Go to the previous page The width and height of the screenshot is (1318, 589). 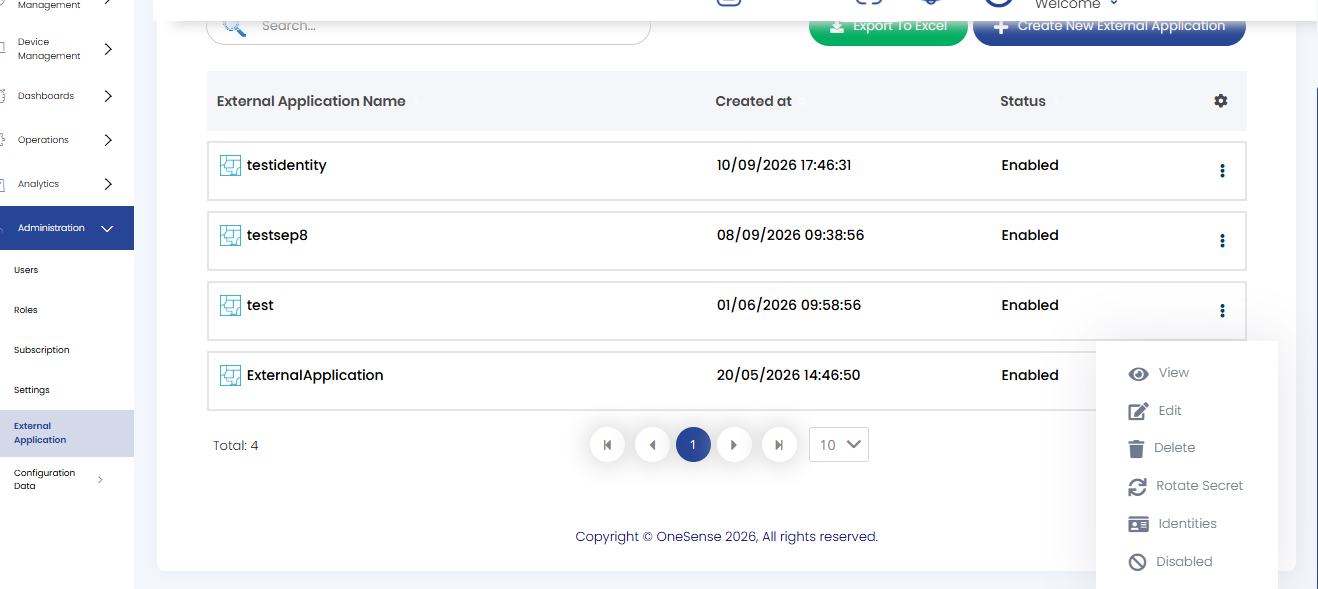pyautogui.click(x=652, y=445)
